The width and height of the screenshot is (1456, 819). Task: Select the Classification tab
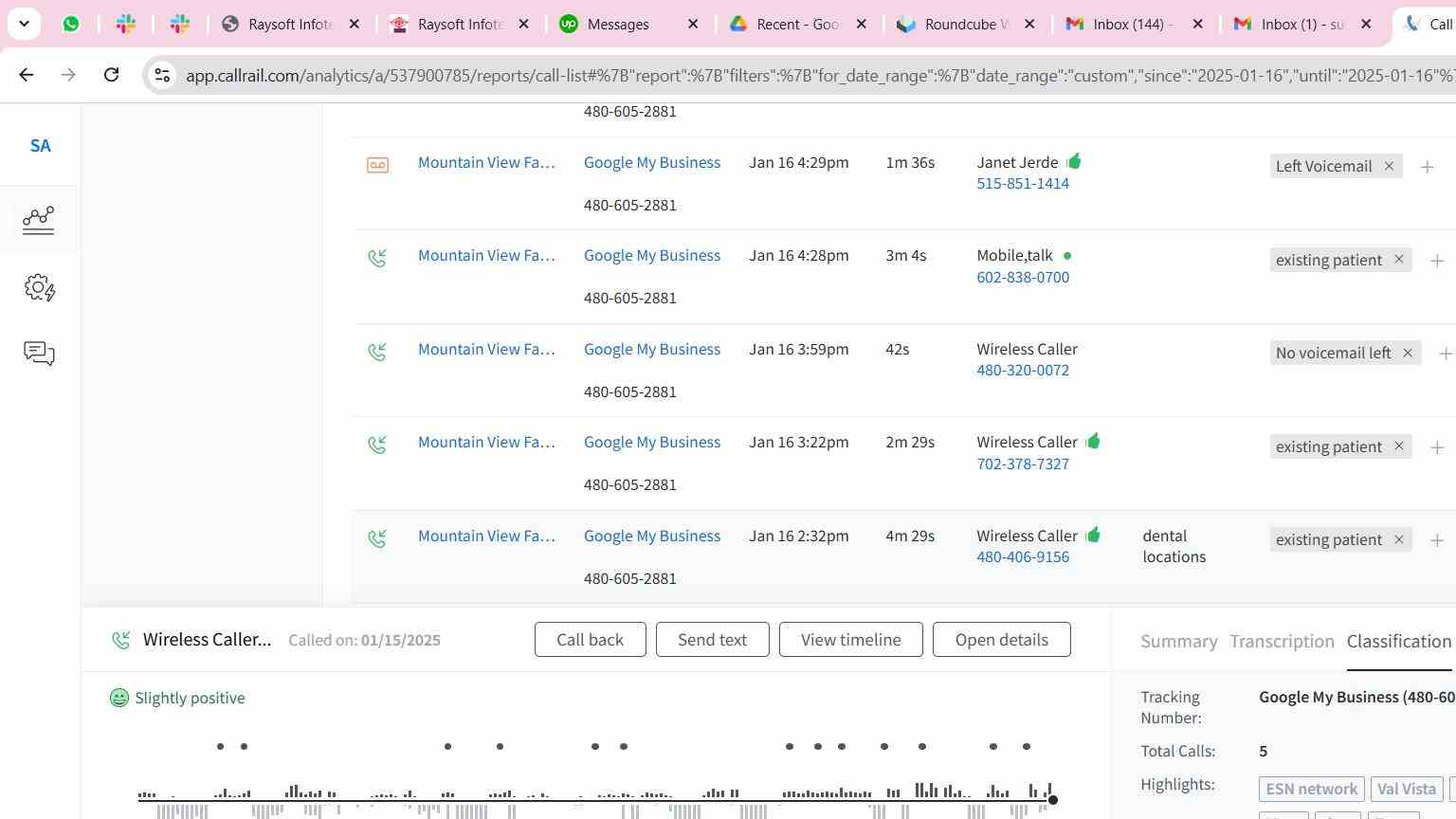click(x=1399, y=642)
